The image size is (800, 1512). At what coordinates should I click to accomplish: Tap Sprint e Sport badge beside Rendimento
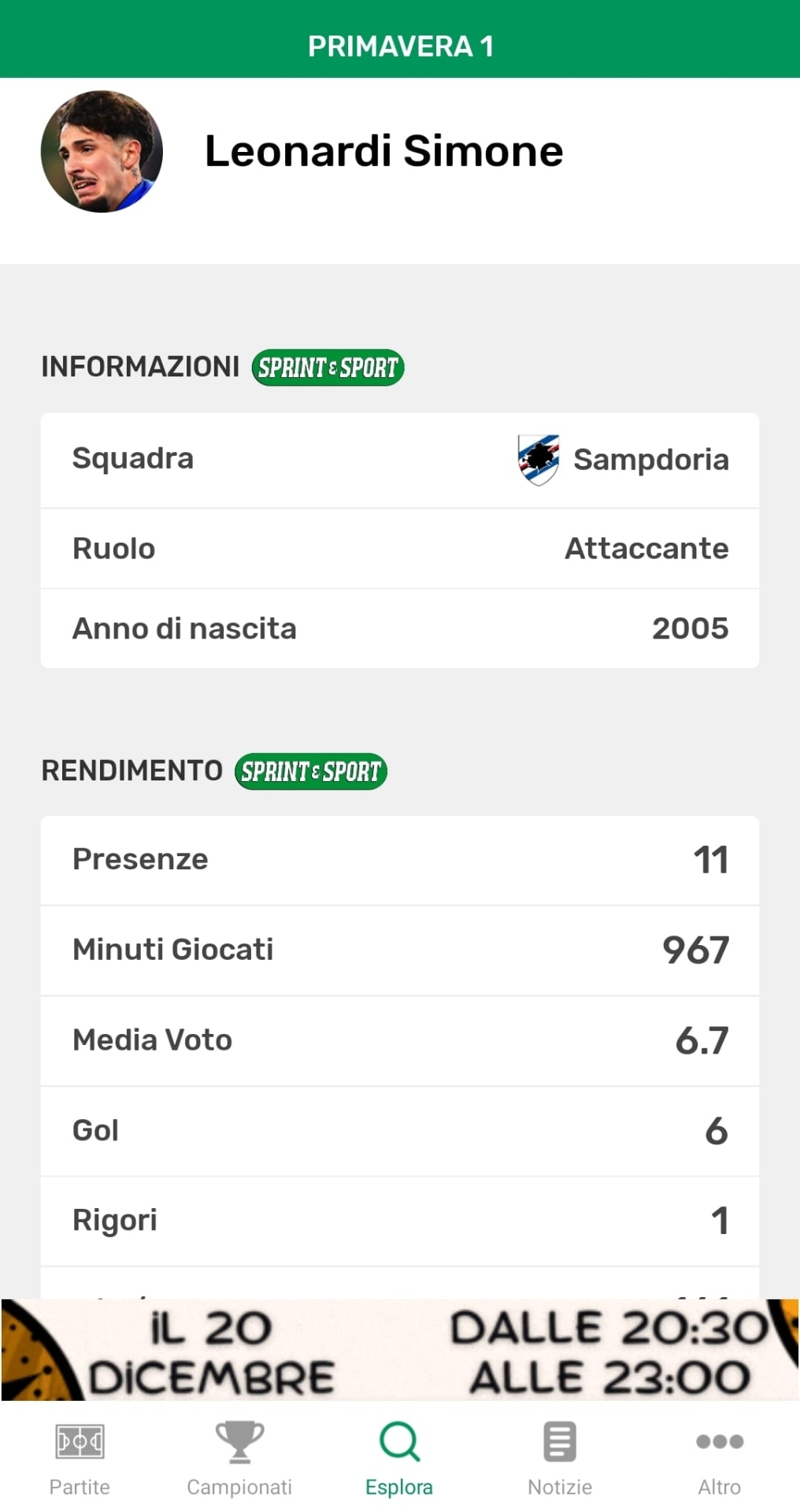pos(310,772)
